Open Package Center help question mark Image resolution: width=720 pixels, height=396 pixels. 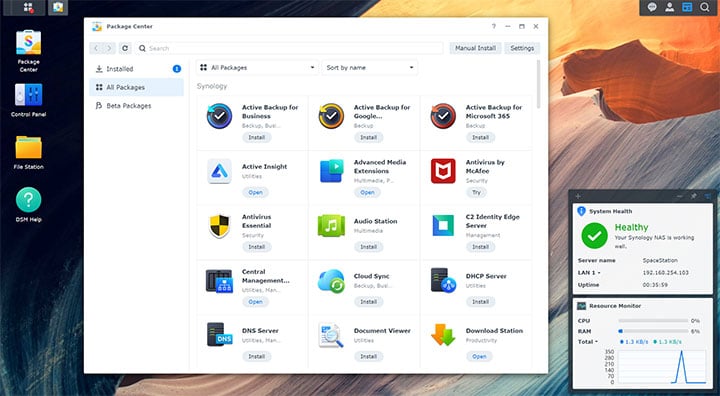point(494,27)
